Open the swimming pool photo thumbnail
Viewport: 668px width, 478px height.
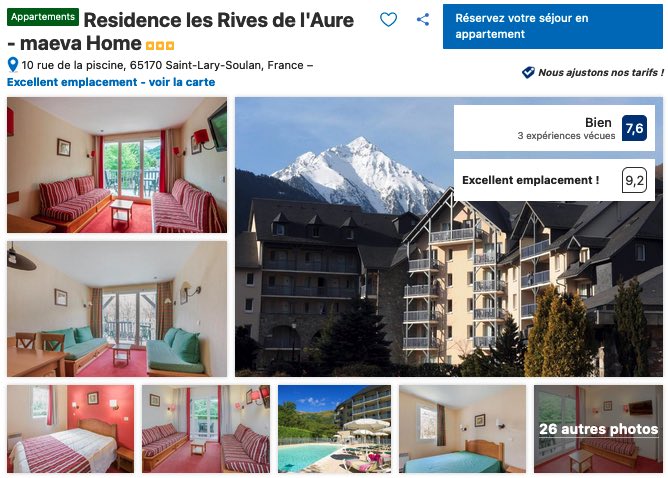(x=334, y=429)
